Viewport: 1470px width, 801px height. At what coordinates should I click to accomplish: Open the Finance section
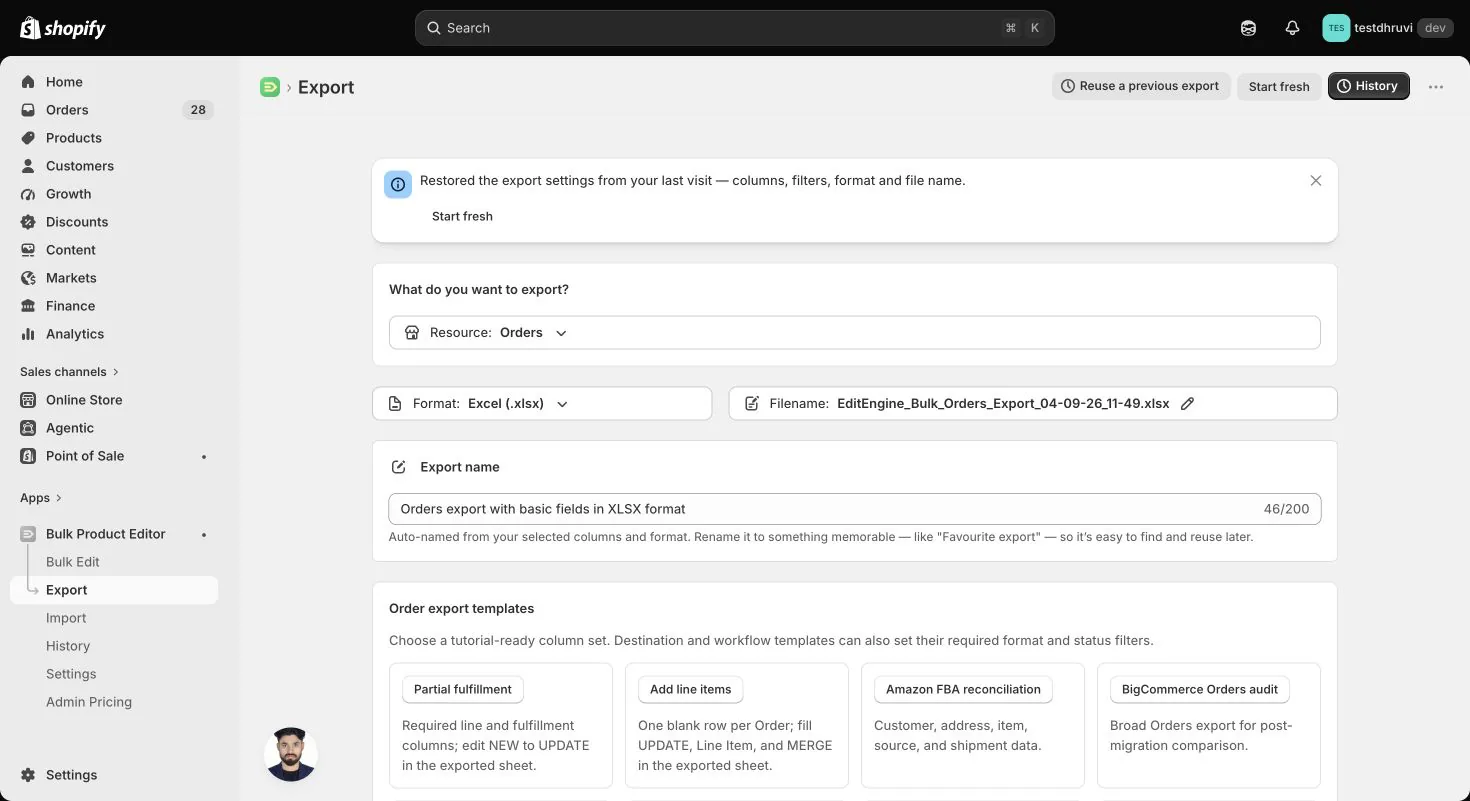114,306
